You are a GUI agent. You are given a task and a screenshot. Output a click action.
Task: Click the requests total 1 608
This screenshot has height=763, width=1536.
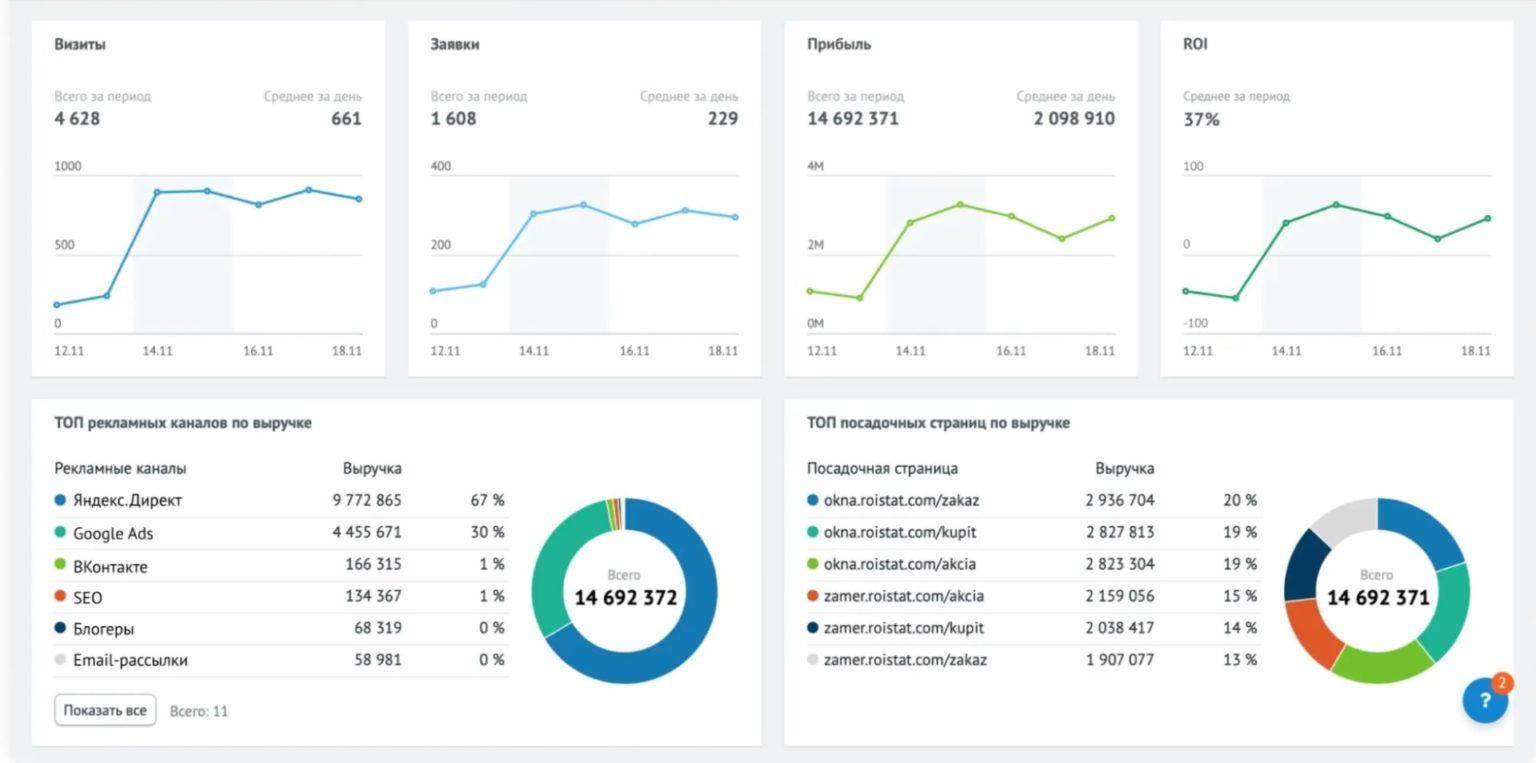click(x=454, y=119)
